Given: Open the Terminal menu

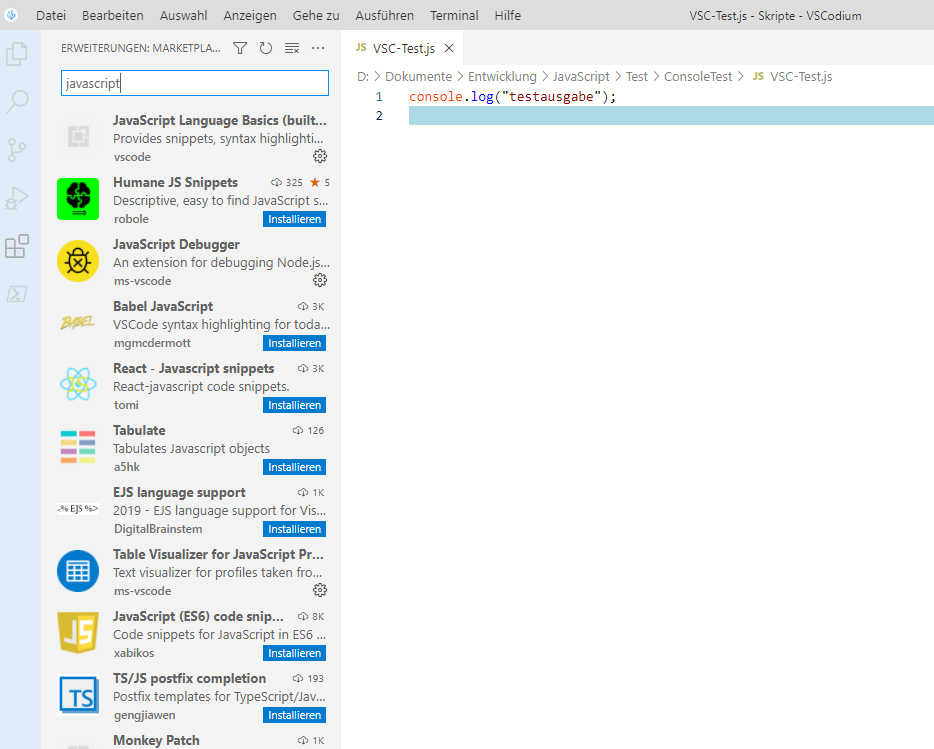Looking at the screenshot, I should (x=454, y=15).
